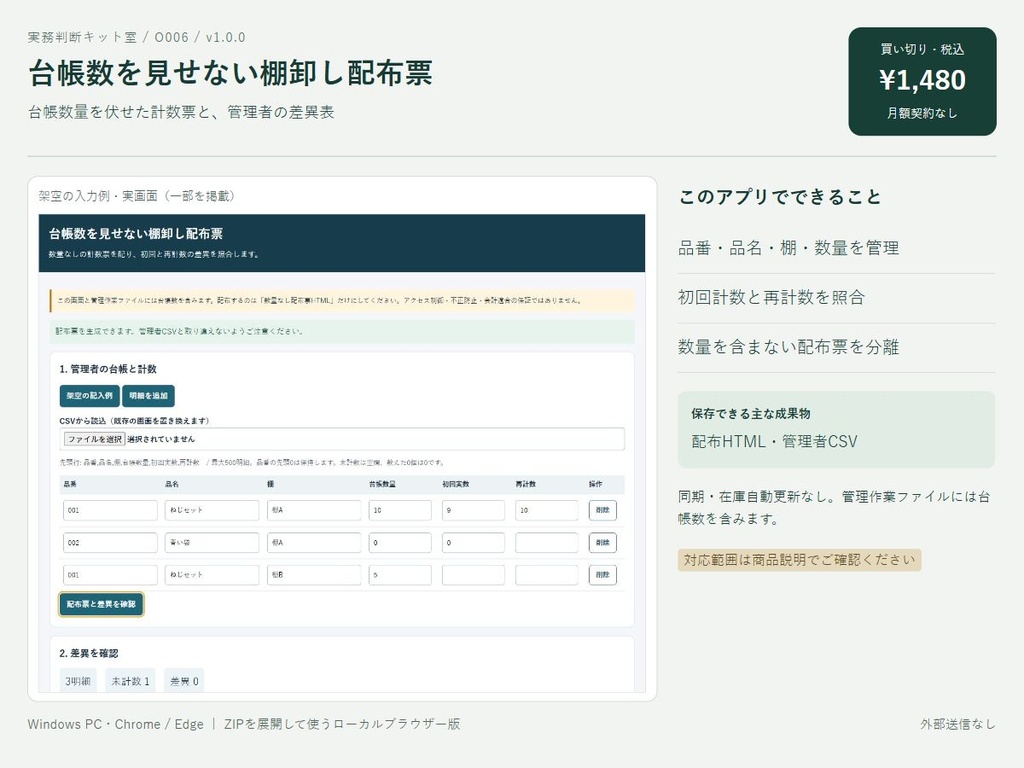Click the 初回実数 column header
This screenshot has height=768, width=1024.
[x=455, y=485]
